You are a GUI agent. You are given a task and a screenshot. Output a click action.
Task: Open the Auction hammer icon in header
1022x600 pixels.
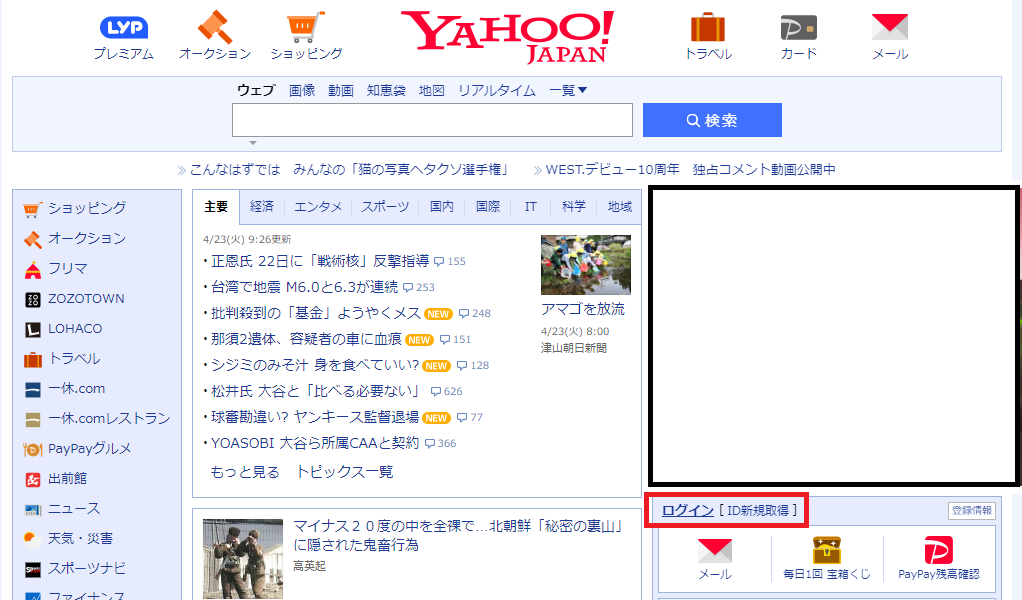click(x=214, y=27)
